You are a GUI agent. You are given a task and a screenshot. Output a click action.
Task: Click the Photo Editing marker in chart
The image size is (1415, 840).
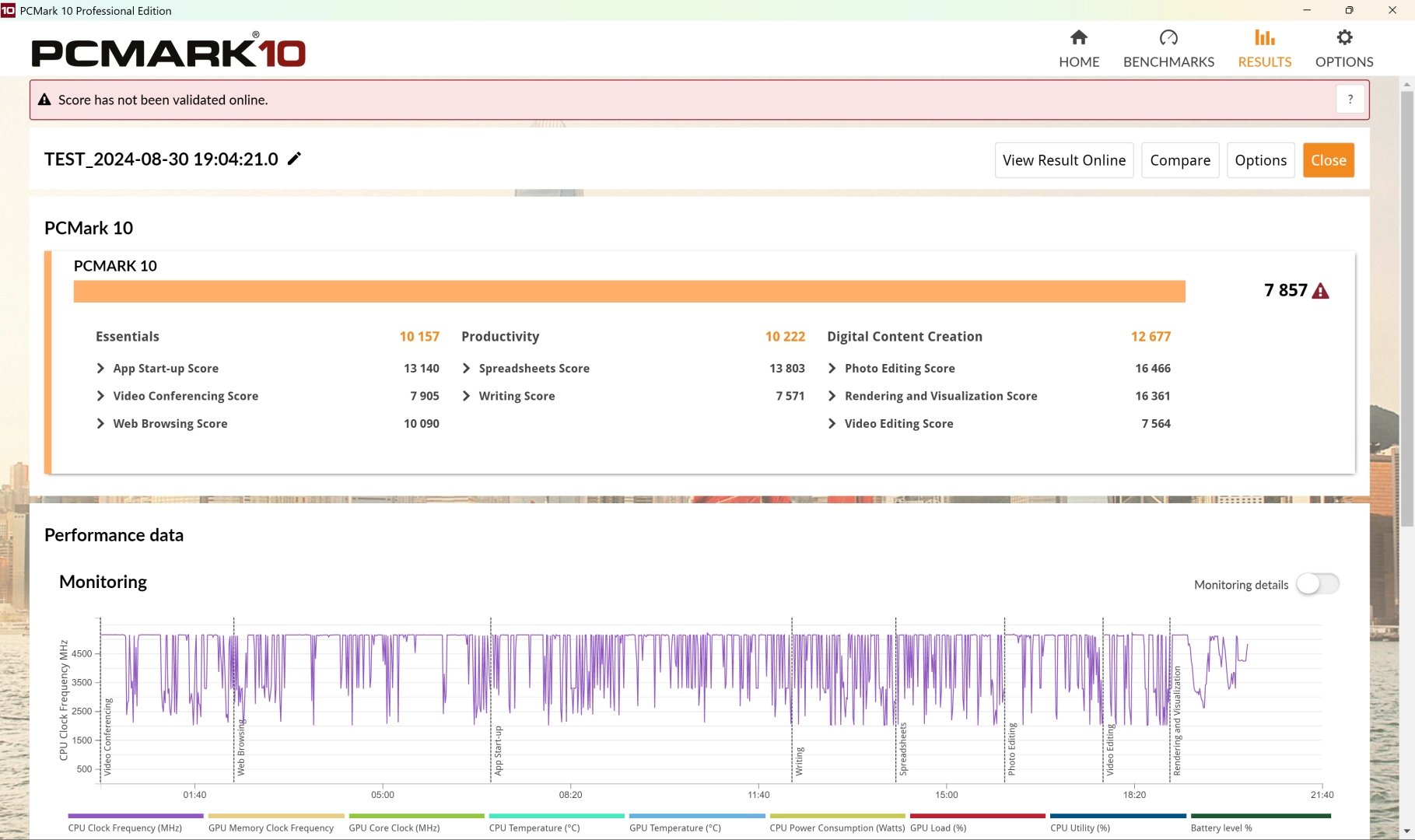tap(1012, 749)
